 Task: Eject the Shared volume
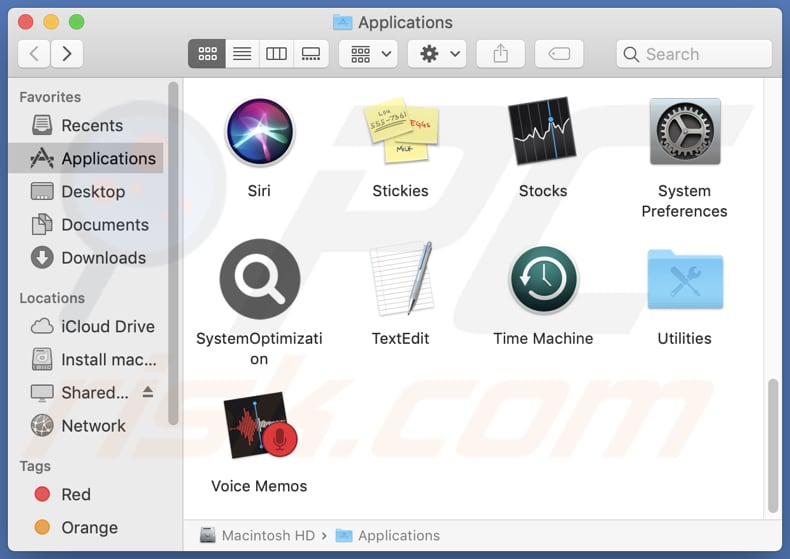pos(148,391)
